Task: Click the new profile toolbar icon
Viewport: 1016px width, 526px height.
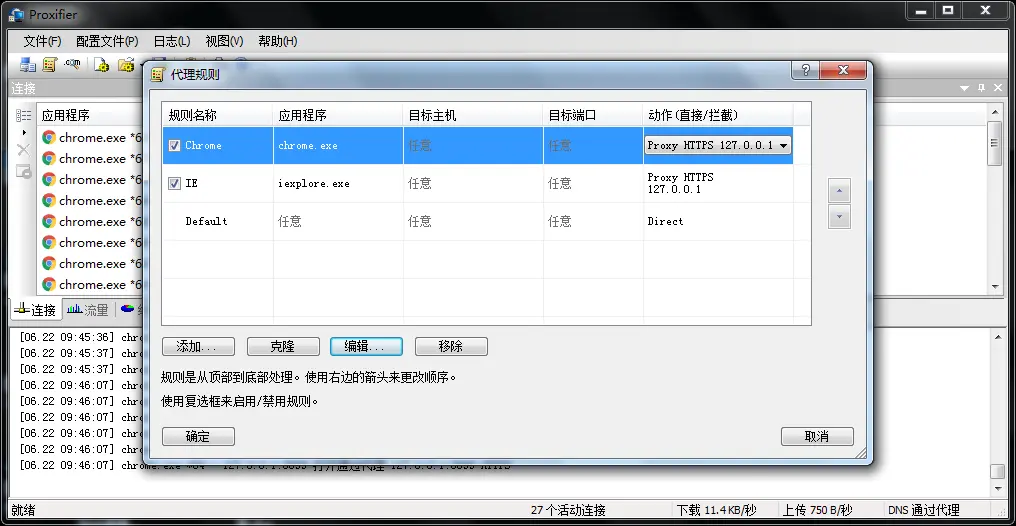Action: 101,65
